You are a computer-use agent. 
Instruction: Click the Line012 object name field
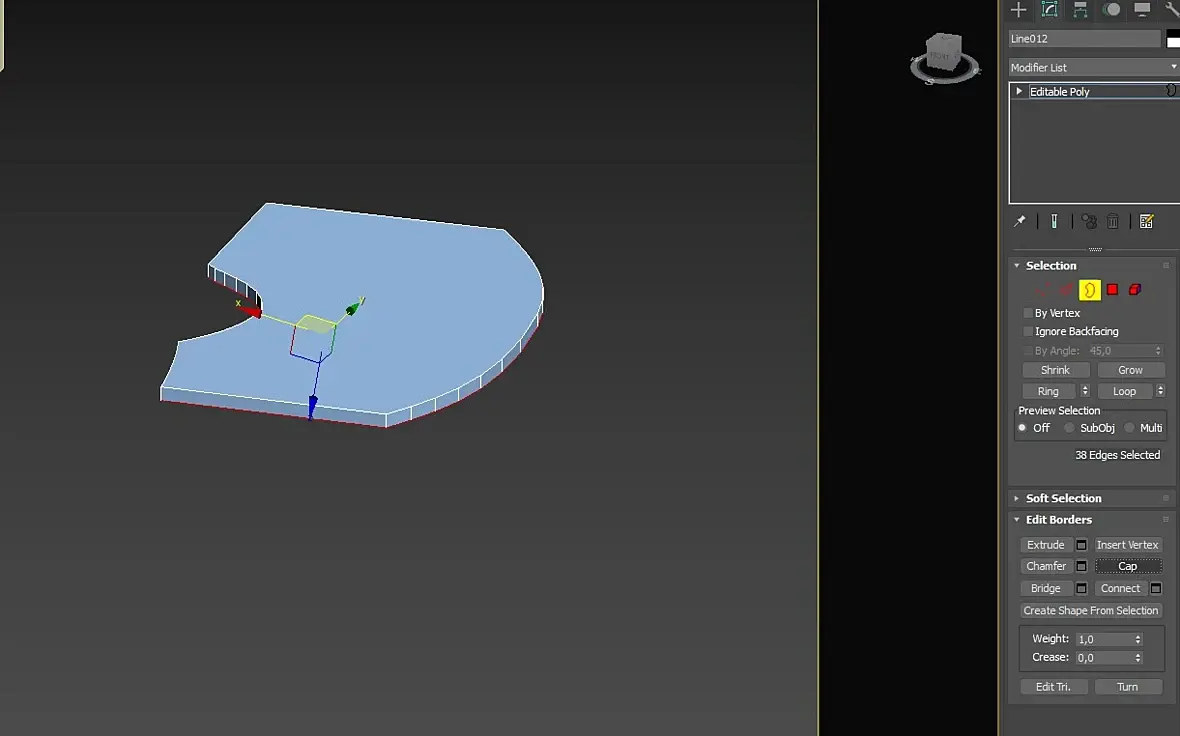(x=1084, y=38)
